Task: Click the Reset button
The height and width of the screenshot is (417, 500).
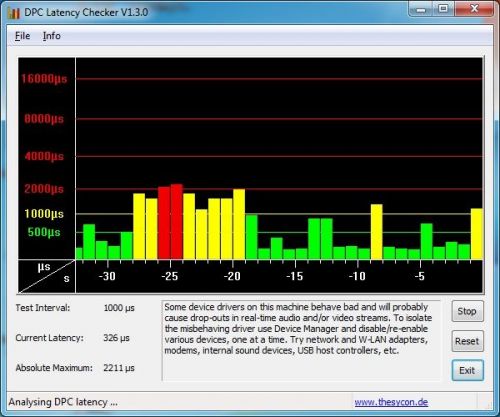Action: click(467, 341)
